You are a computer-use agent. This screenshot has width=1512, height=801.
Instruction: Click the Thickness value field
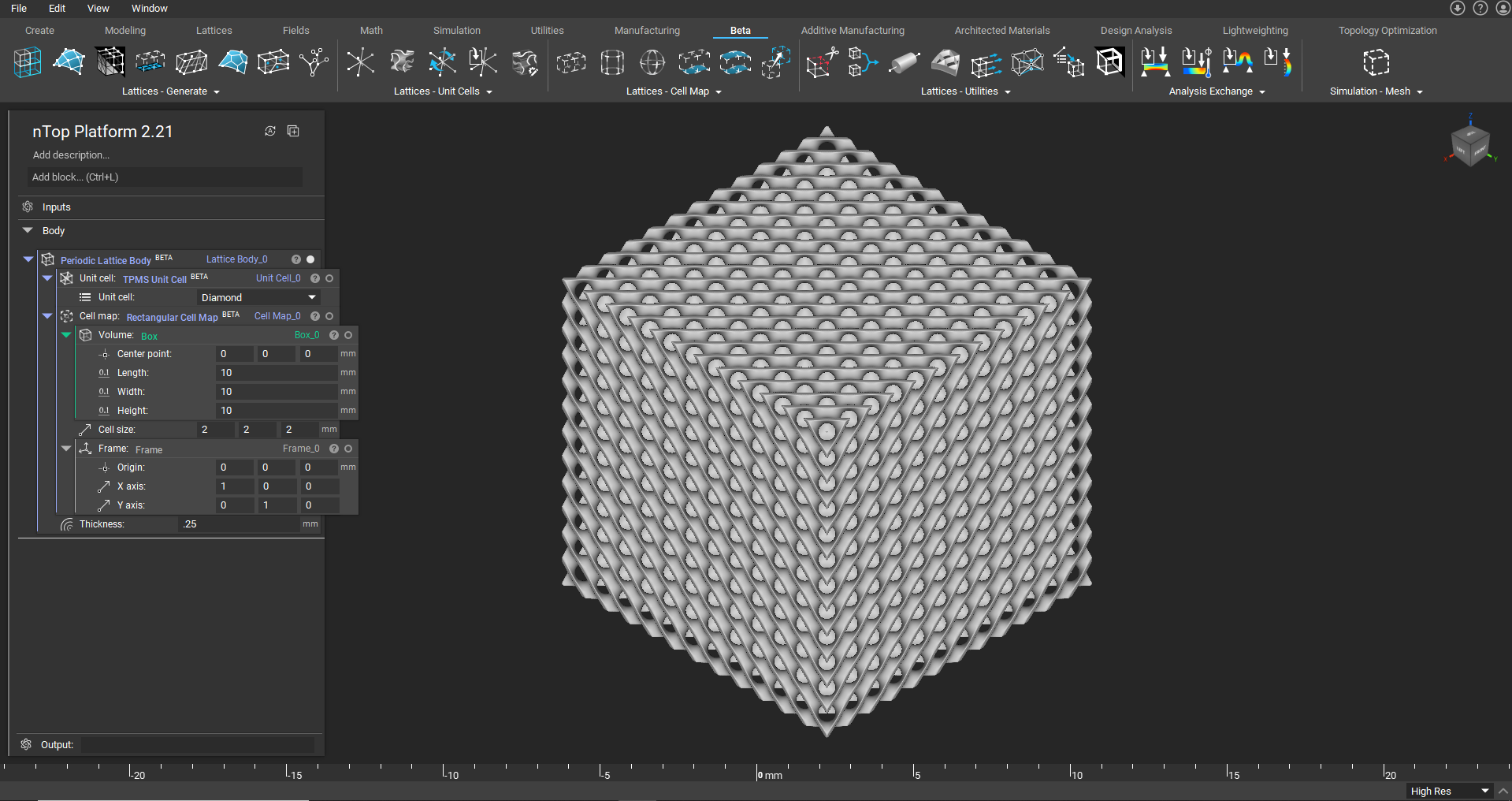240,524
